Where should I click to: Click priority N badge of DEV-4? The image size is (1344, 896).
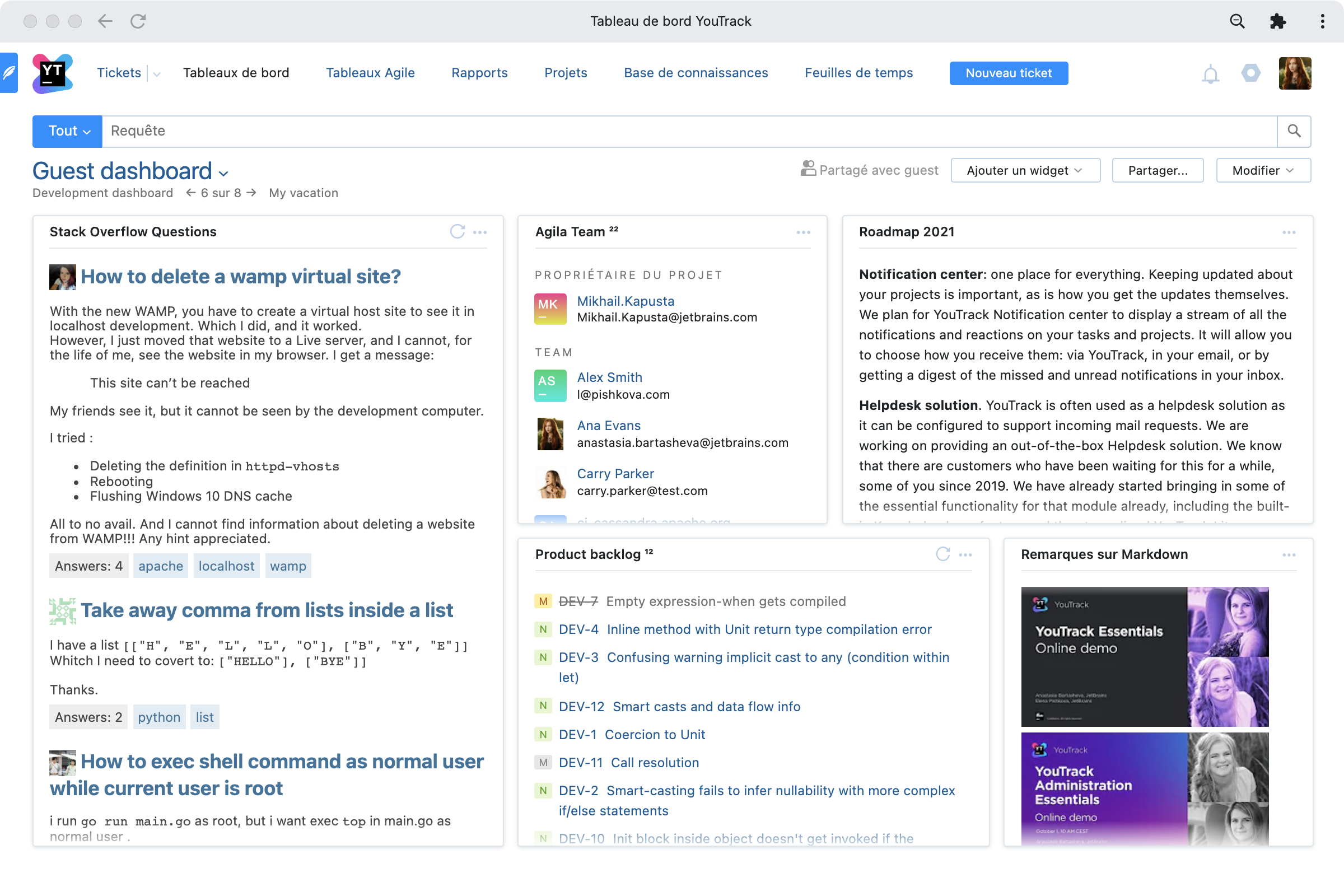point(543,629)
